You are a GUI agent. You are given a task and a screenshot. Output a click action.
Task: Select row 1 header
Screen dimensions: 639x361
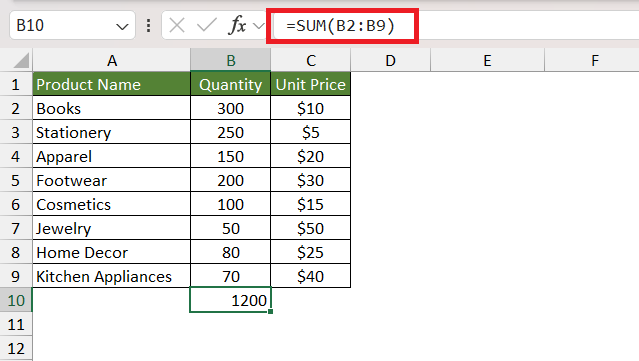click(x=16, y=84)
